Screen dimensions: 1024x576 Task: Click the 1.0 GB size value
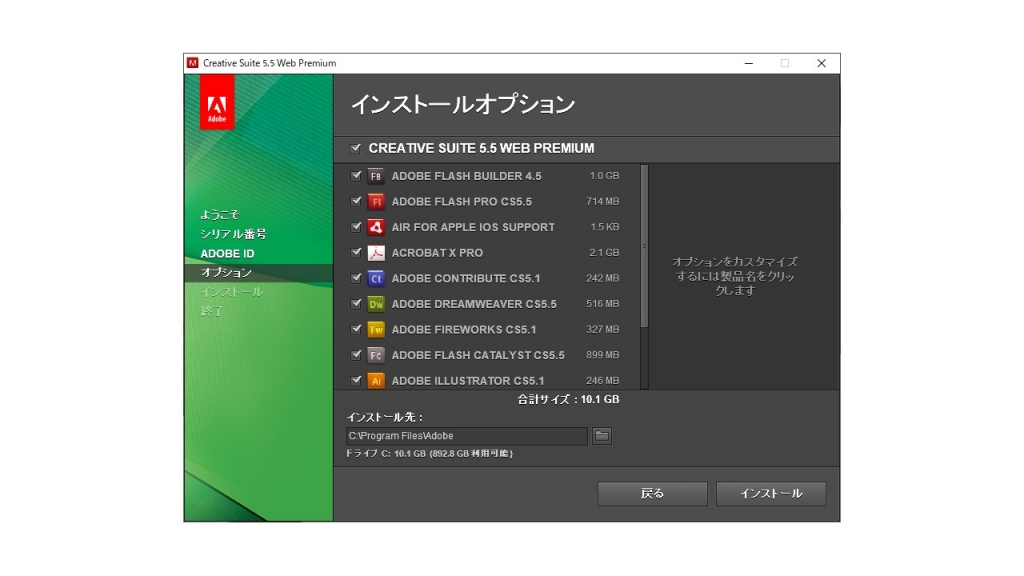604,176
